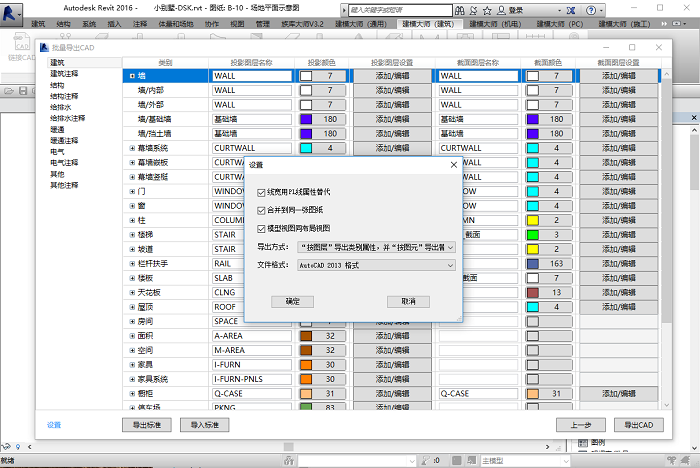Screen dimensions: 700x468
Task: Click the 上一步 button
Action: point(581,425)
